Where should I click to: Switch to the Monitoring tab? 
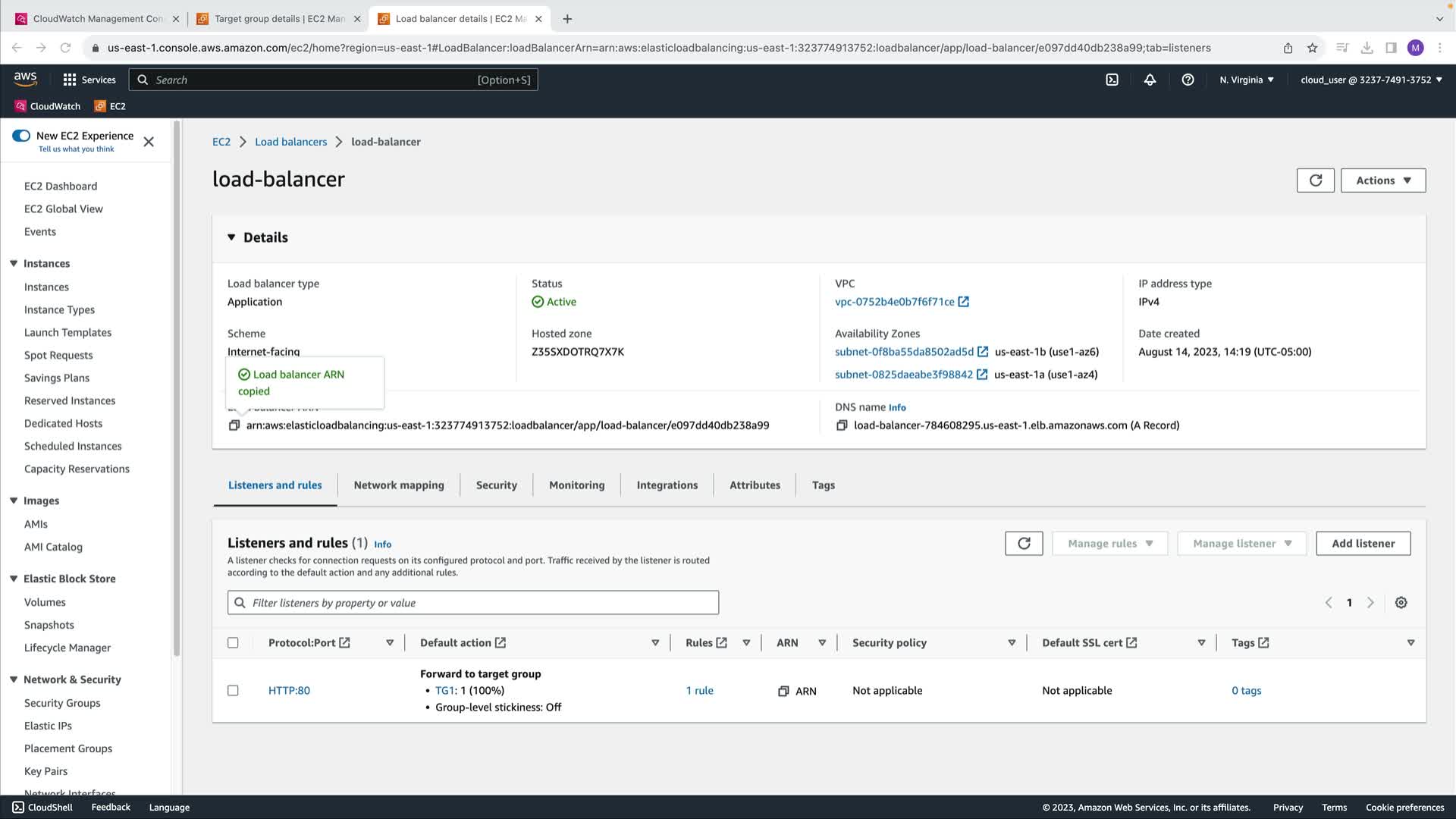(576, 485)
